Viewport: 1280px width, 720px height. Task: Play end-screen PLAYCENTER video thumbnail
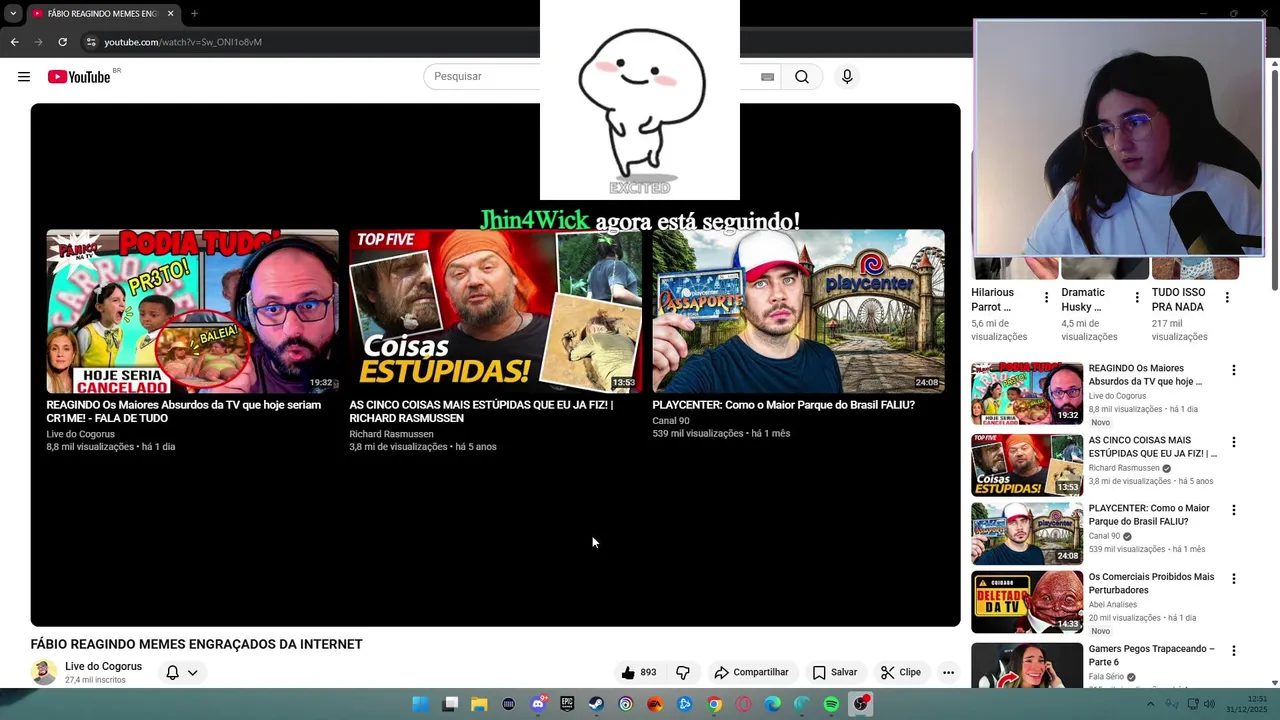[x=798, y=312]
